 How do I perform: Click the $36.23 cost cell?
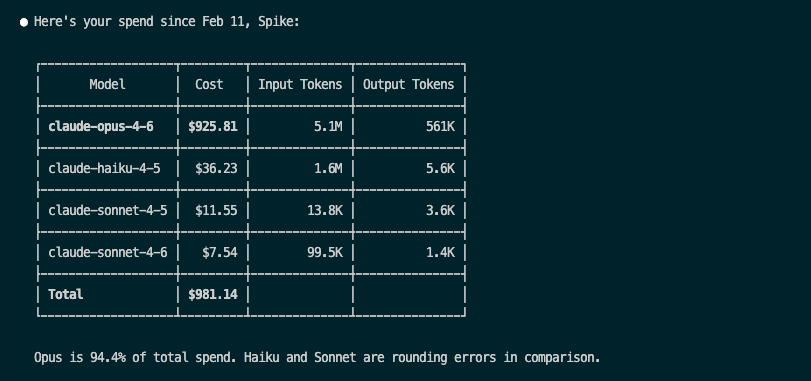216,169
